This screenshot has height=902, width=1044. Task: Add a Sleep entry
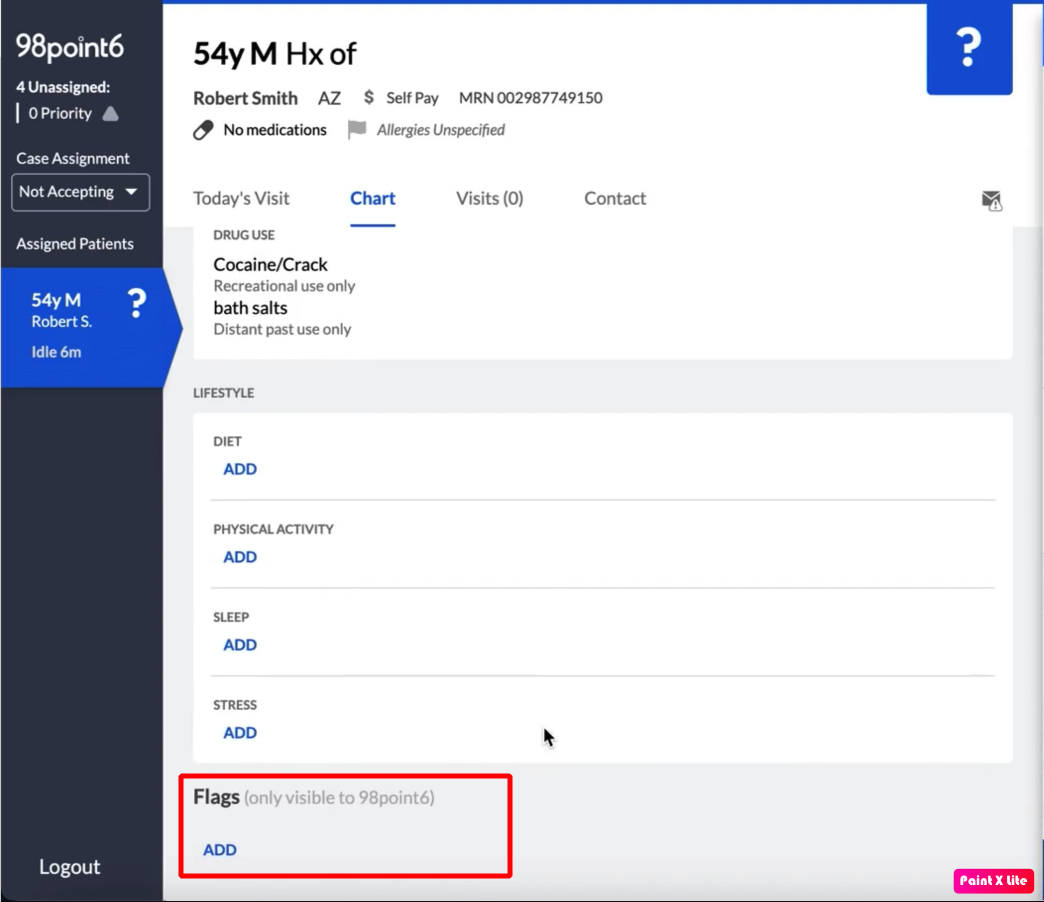coord(240,645)
